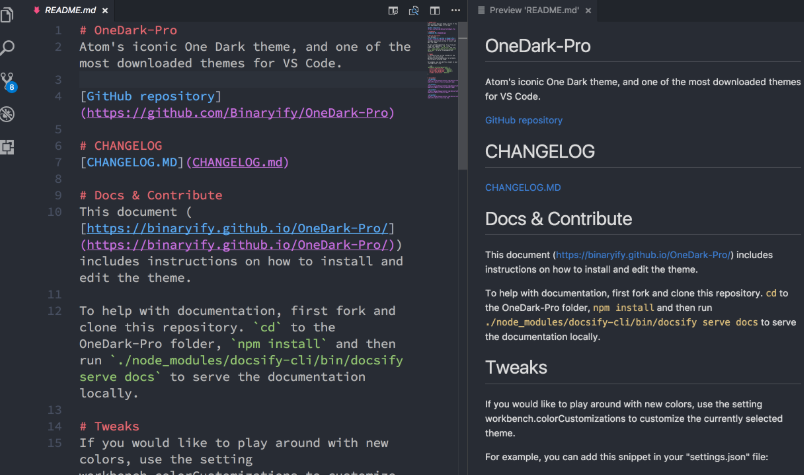The width and height of the screenshot is (804, 475).
Task: Click the code minimap
Action: pos(442,61)
